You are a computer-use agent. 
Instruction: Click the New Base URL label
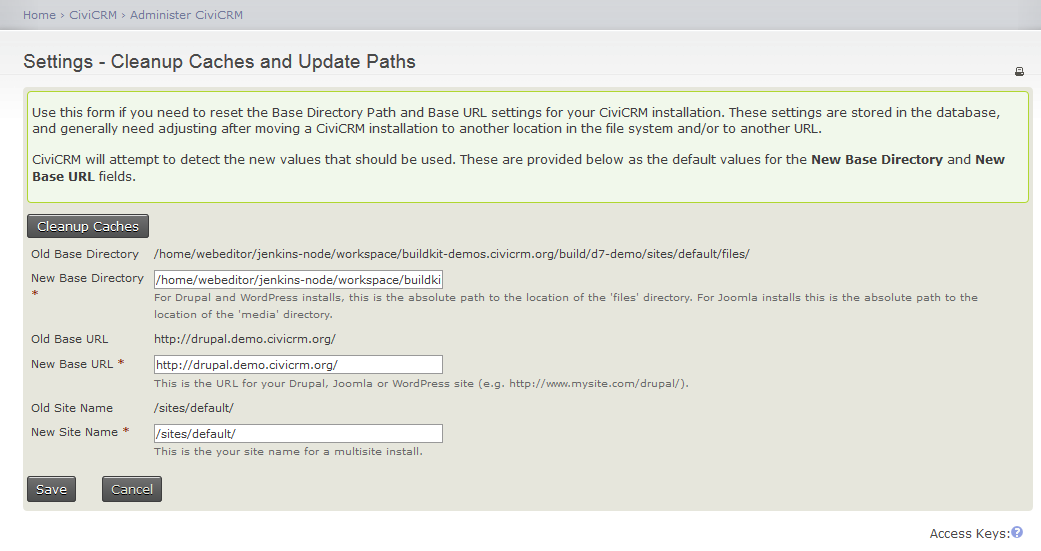point(73,364)
